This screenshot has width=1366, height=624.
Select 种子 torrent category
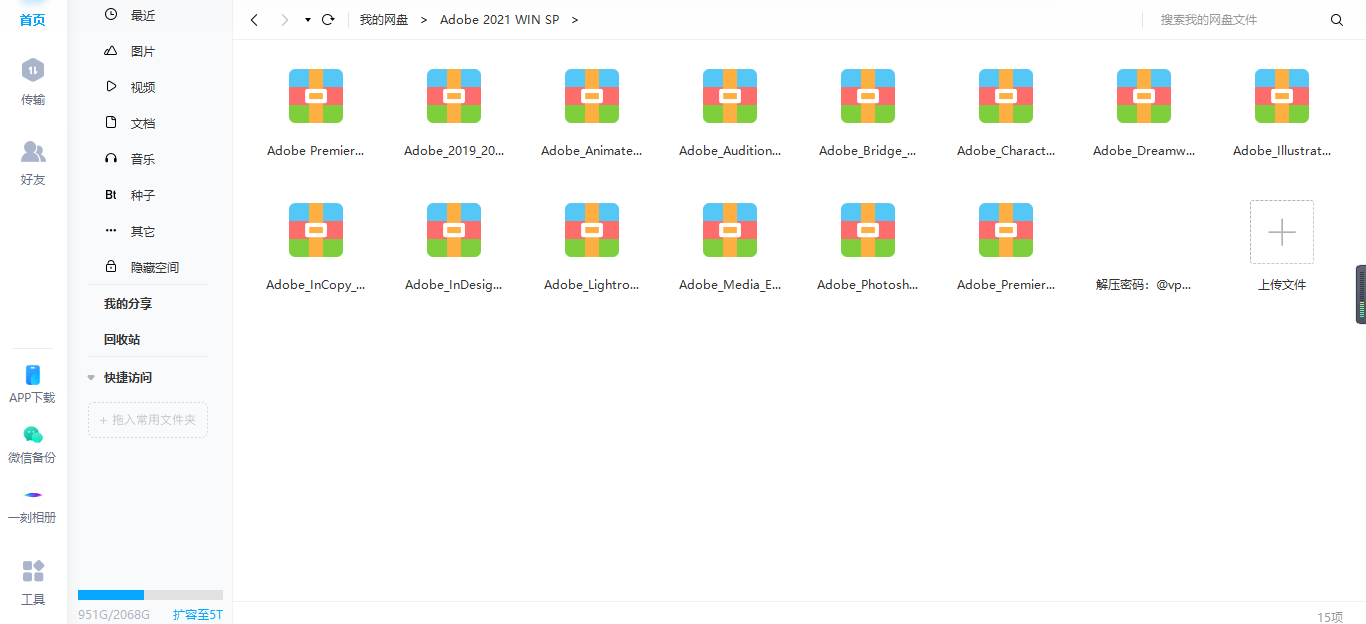(x=142, y=195)
